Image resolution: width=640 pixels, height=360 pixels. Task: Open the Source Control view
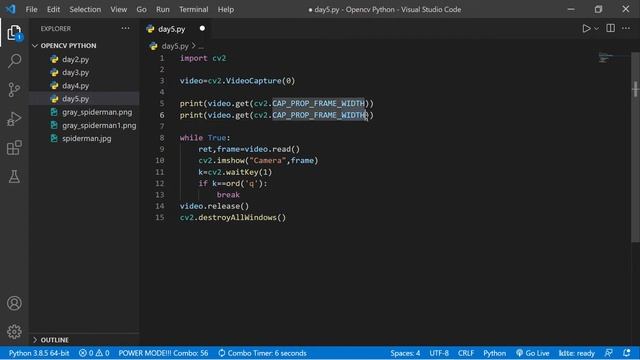coord(14,90)
